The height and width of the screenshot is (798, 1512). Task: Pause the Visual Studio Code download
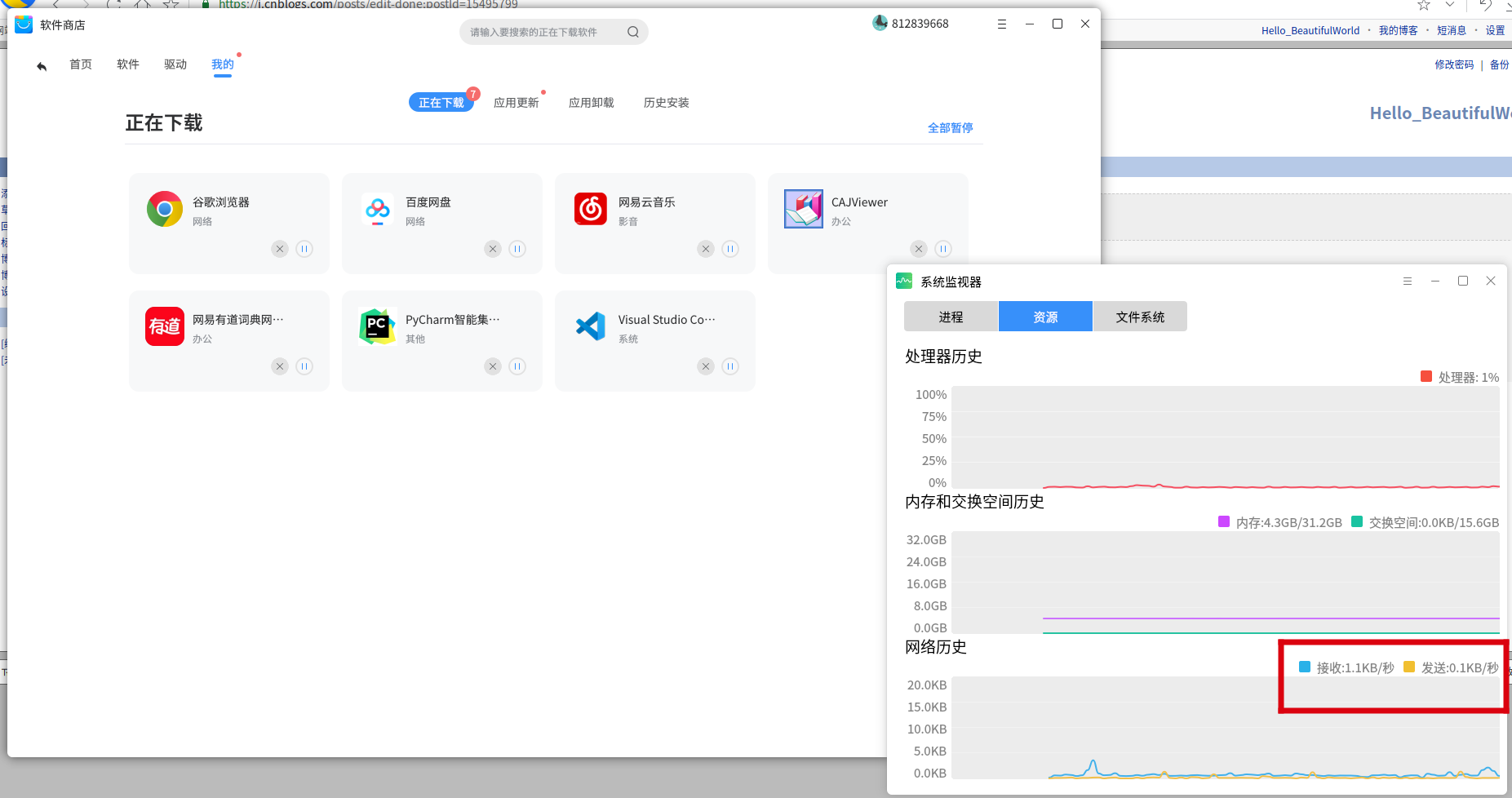point(730,366)
